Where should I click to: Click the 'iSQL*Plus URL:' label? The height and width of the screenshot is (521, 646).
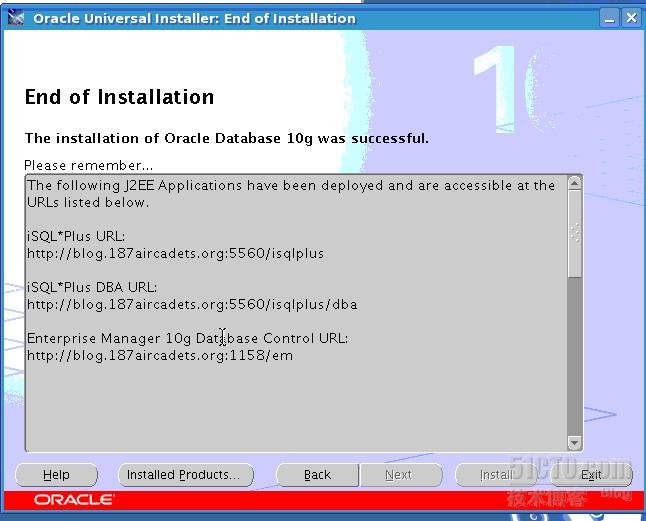point(76,236)
